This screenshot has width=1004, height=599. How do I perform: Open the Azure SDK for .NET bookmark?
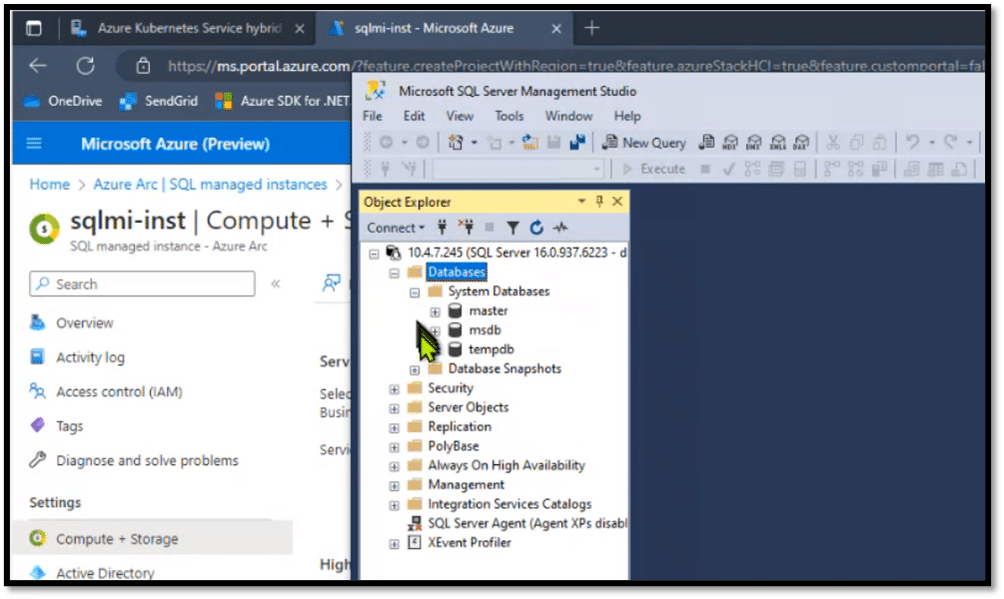coord(282,101)
